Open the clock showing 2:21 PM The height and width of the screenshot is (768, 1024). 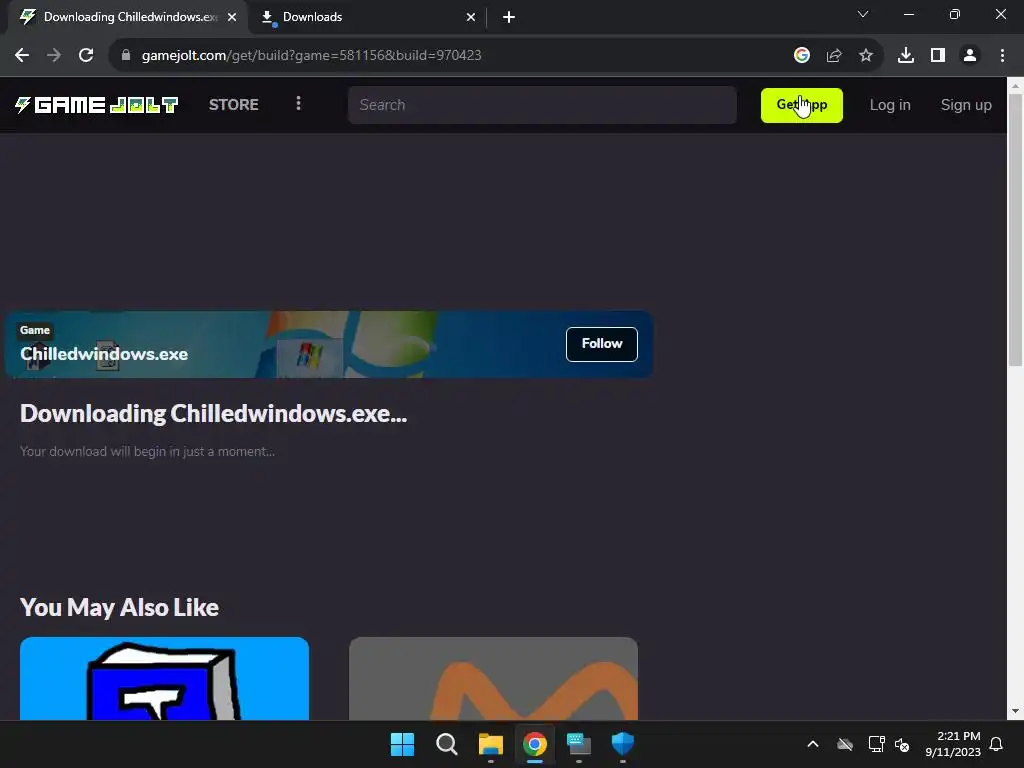click(x=953, y=744)
